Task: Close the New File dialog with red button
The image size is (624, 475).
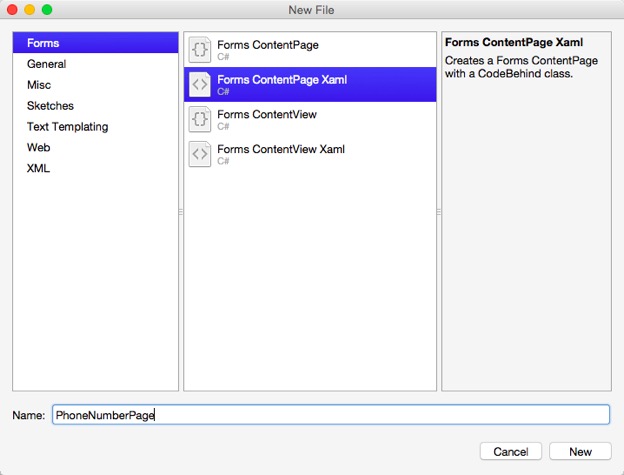Action: pos(12,10)
